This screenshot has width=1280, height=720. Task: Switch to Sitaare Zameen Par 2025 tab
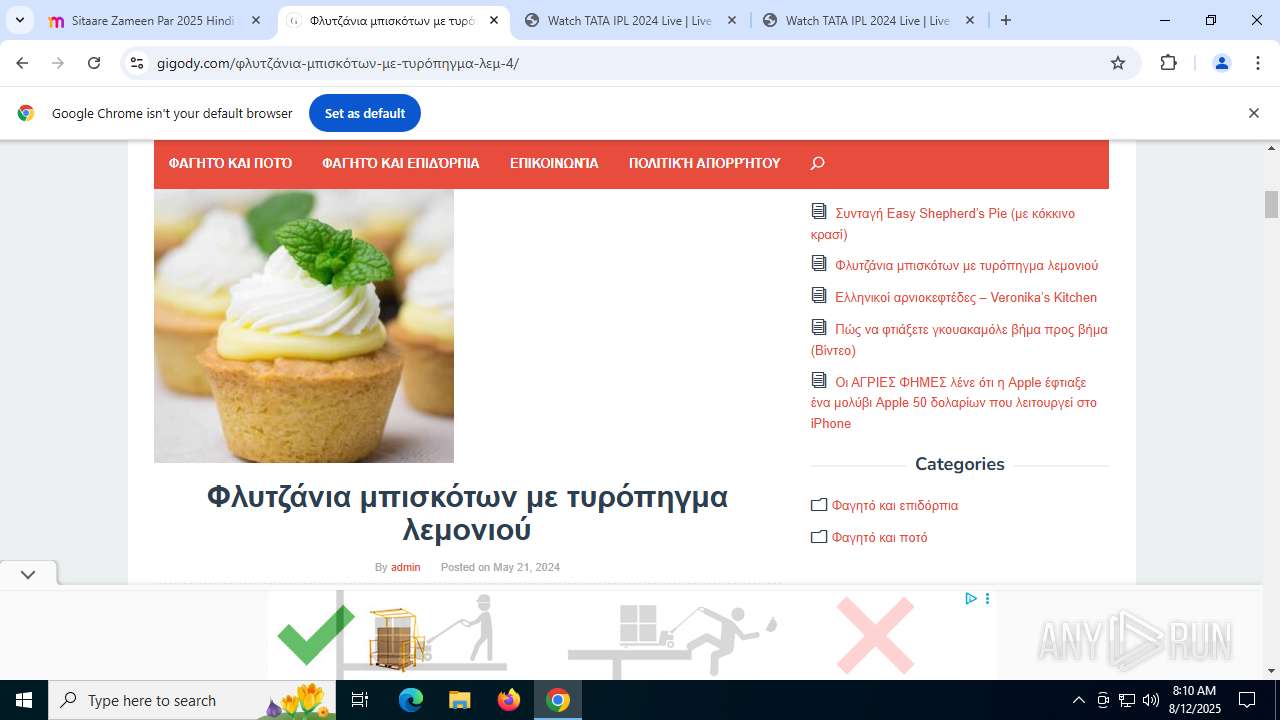click(154, 20)
